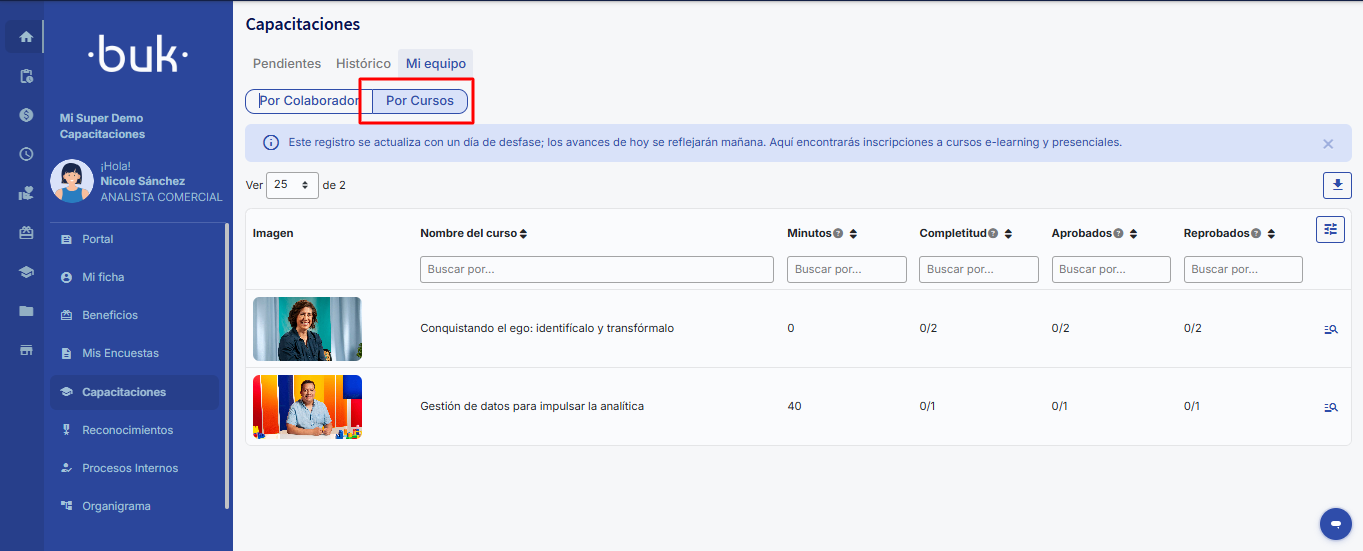1363x551 pixels.
Task: Open the graduation cap icon in left rail
Action: coord(26,272)
